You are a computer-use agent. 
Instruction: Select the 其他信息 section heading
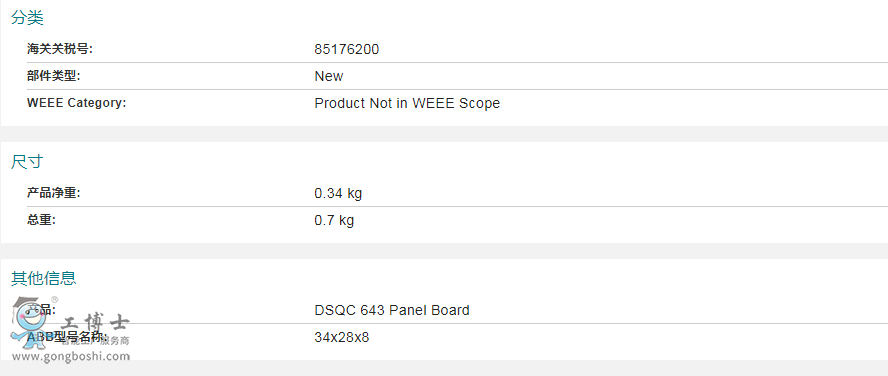(44, 278)
